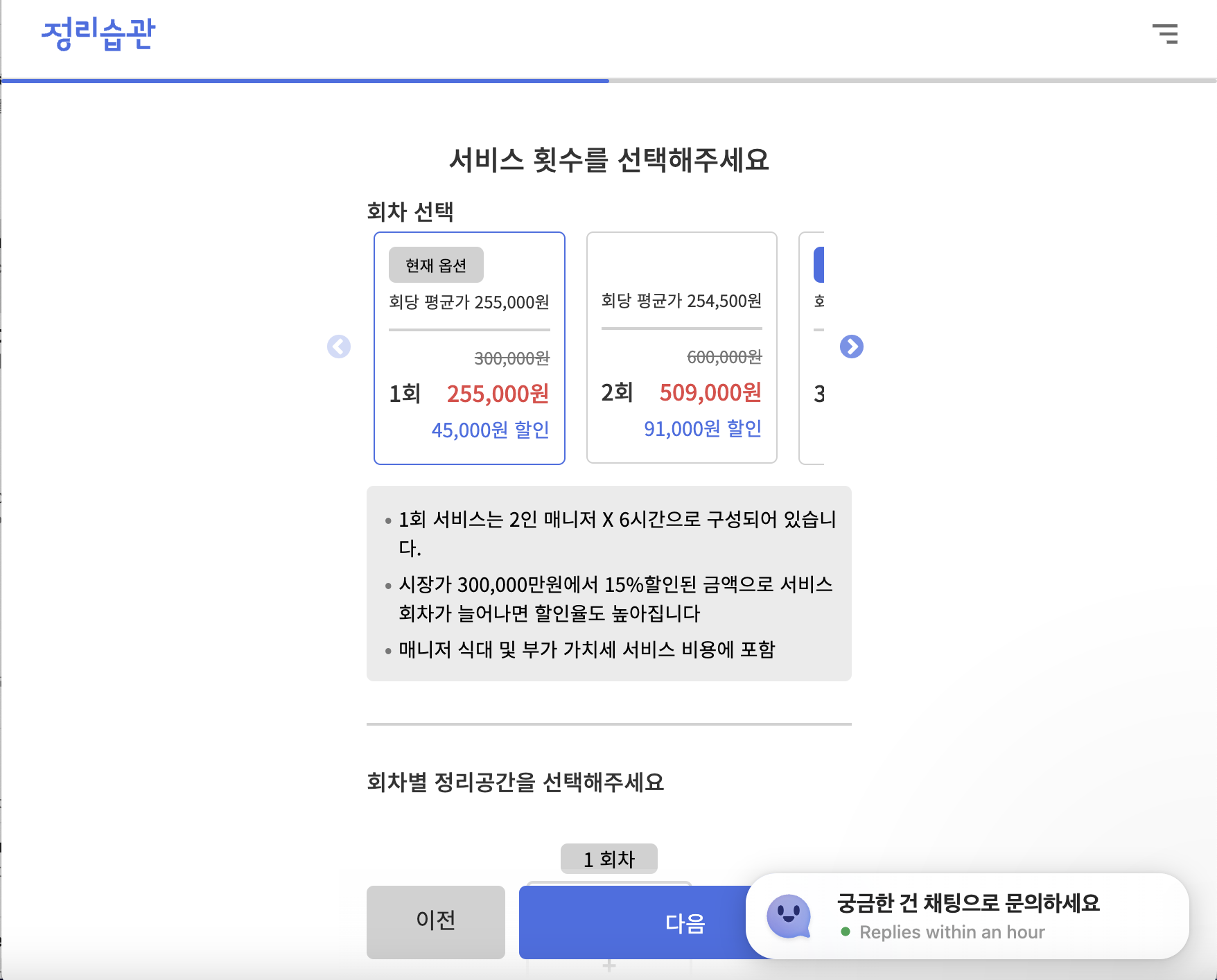
Task: Click the 45,000원 할인 discount text
Action: tap(491, 430)
